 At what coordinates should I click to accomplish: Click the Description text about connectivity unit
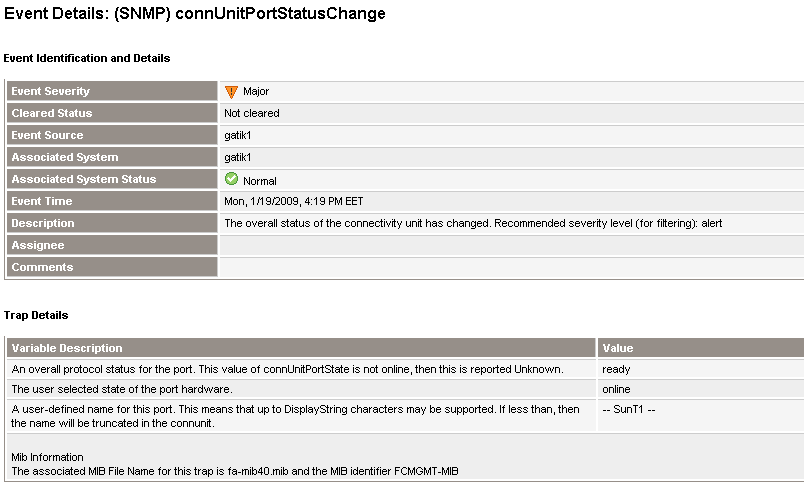click(x=473, y=223)
